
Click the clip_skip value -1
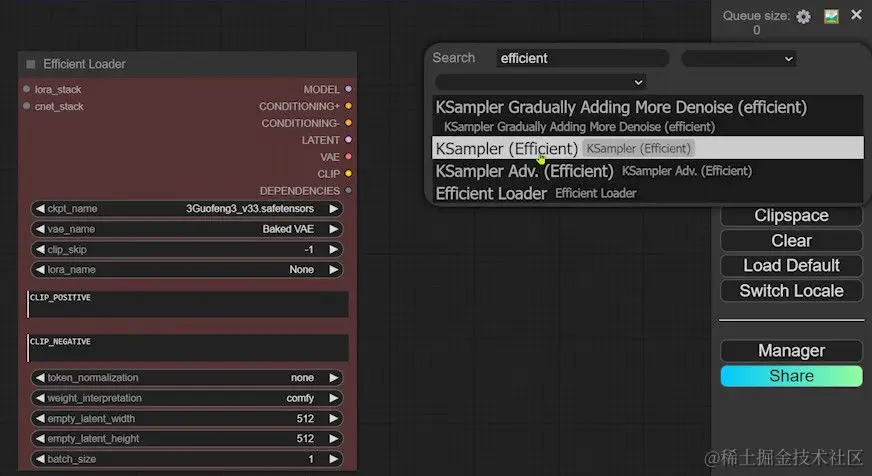[309, 250]
